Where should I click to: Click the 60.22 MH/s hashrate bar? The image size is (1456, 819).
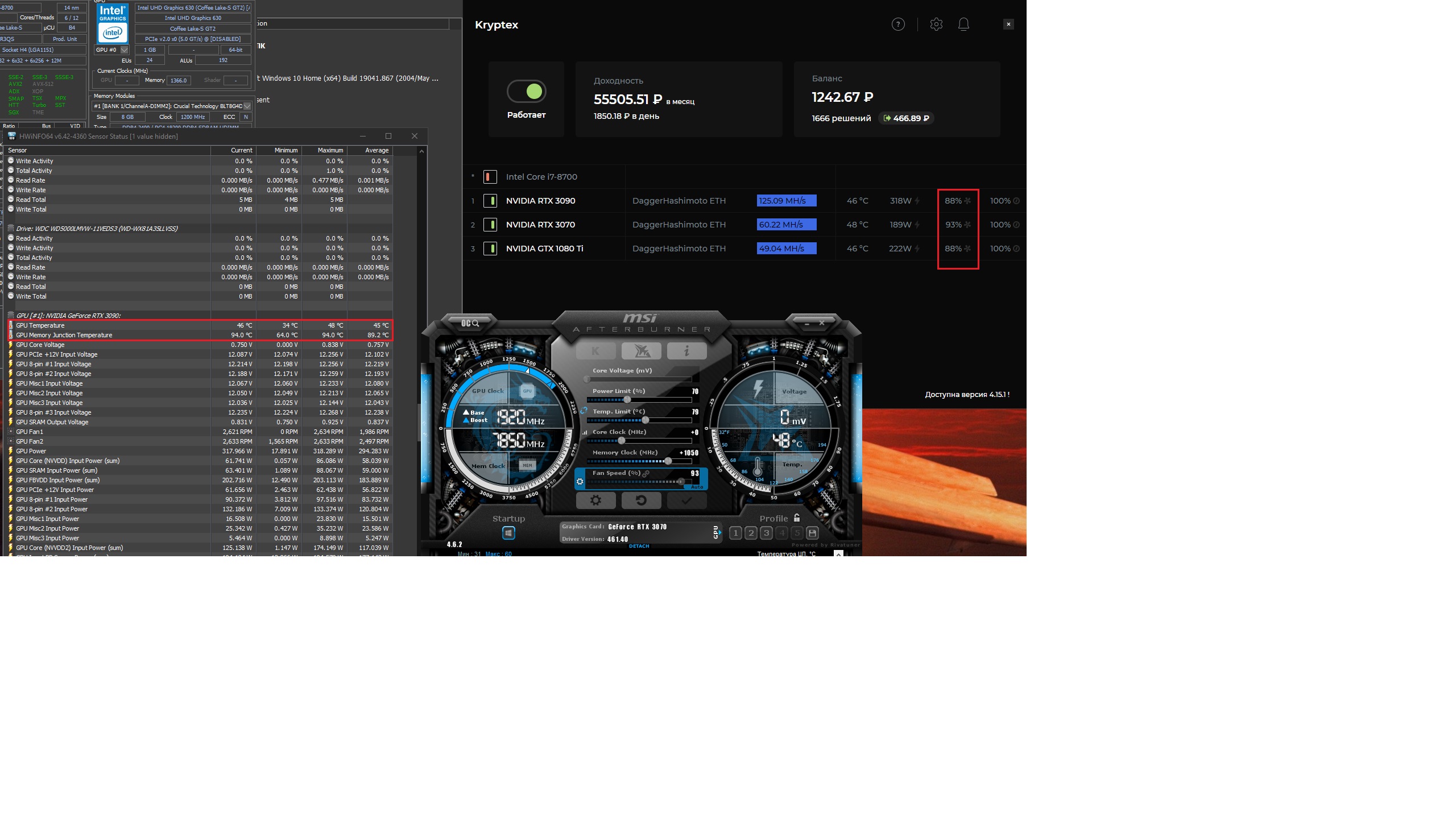787,225
